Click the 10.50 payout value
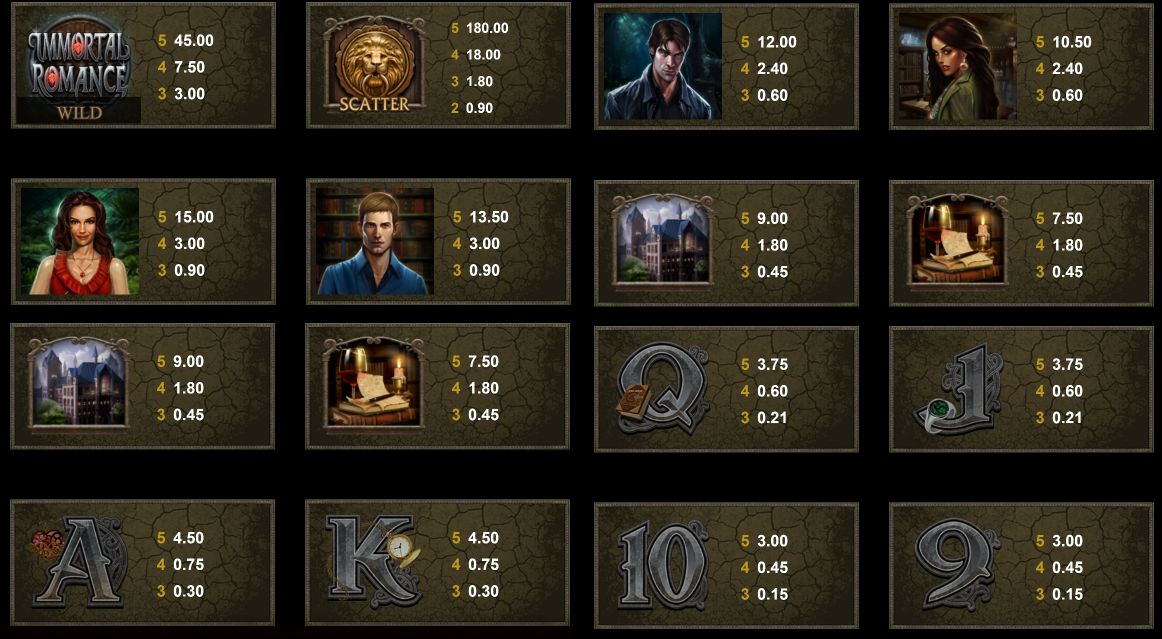 (1072, 42)
